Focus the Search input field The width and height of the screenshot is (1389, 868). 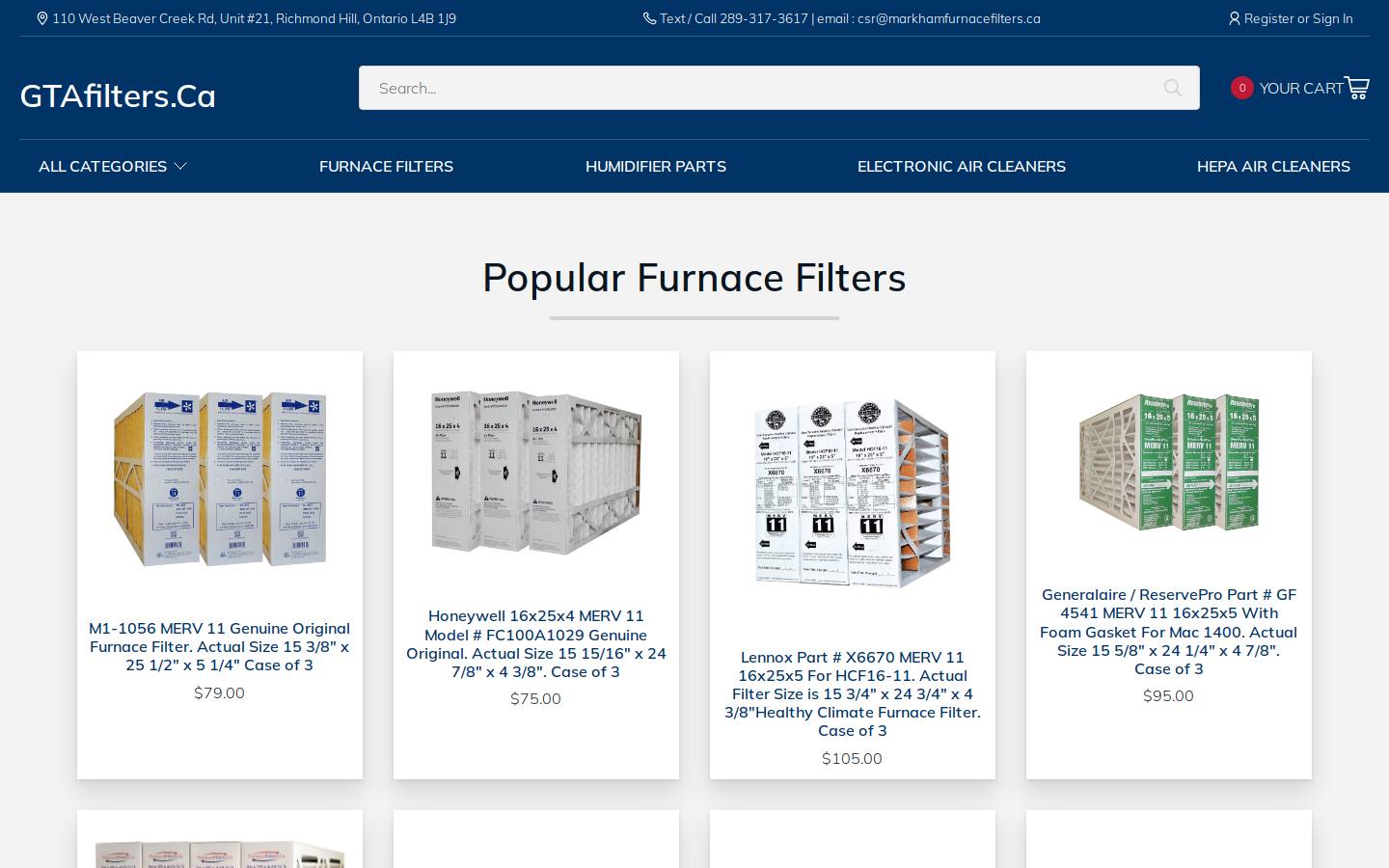[779, 88]
